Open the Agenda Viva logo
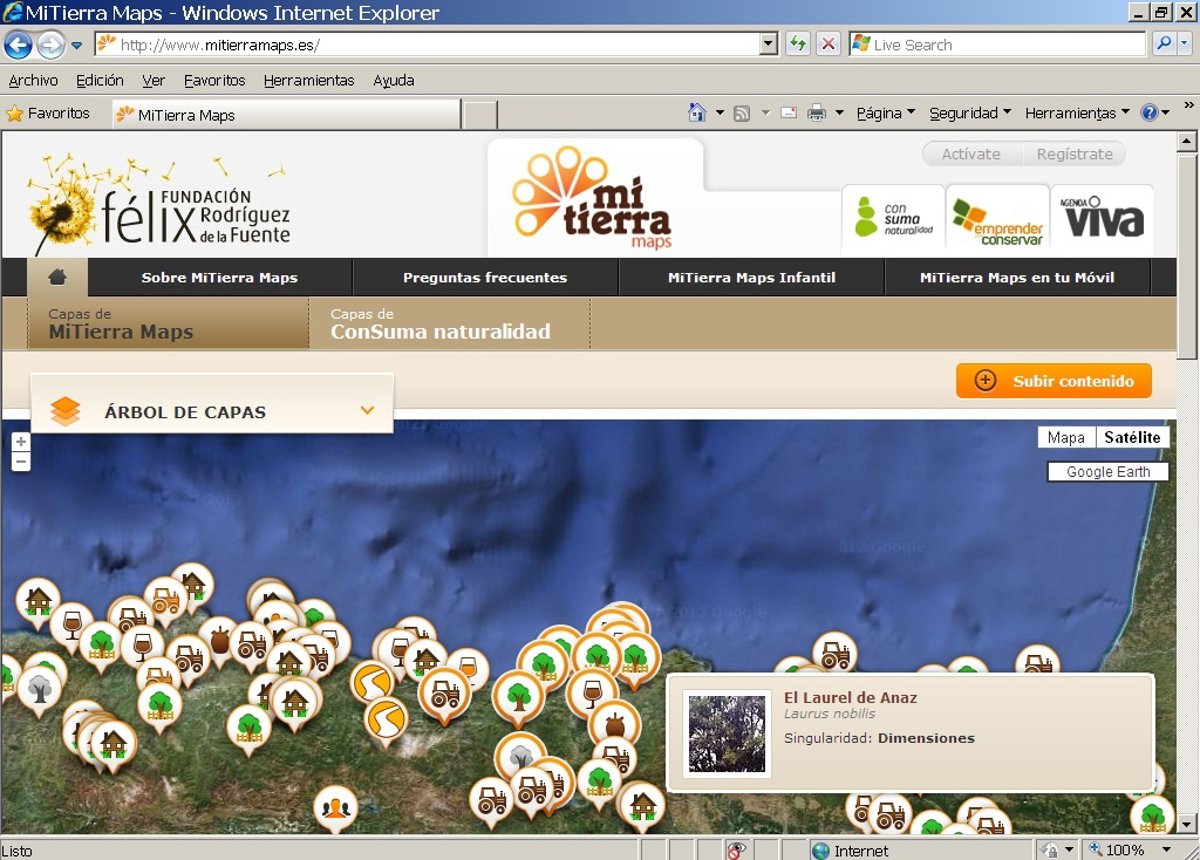 1101,217
